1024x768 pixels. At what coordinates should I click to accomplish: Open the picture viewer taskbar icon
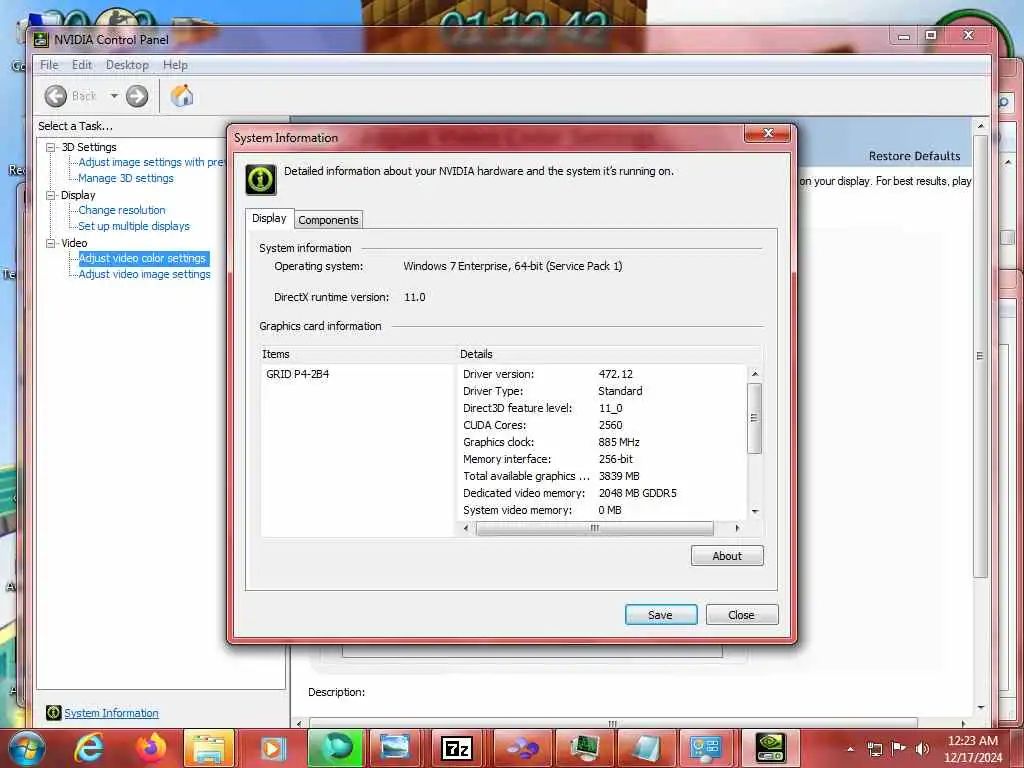coord(395,748)
